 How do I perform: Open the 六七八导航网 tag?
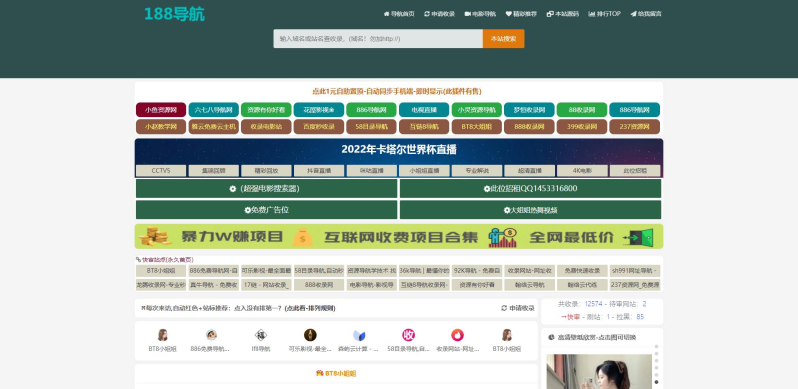(214, 110)
